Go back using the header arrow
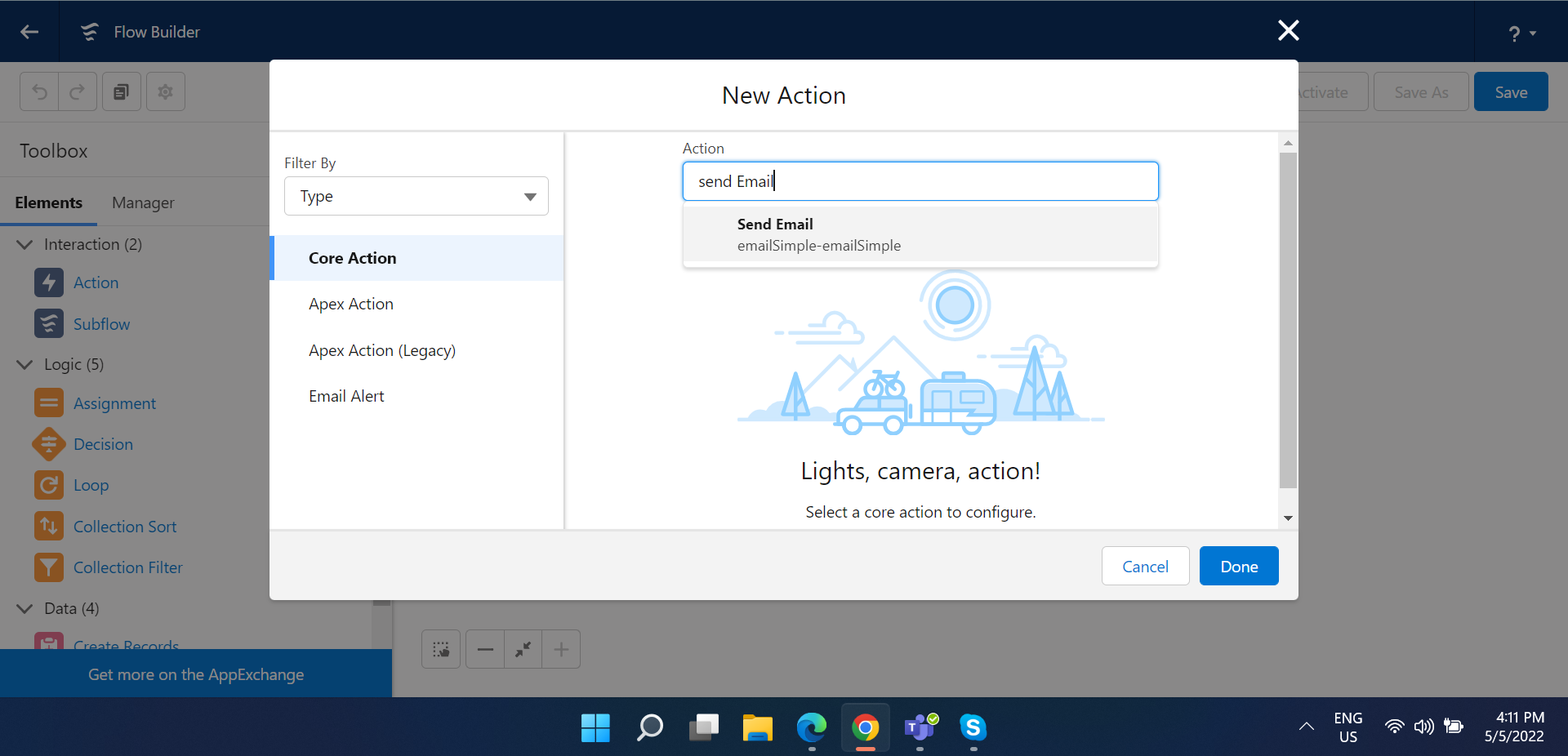This screenshot has height=756, width=1568. coord(29,32)
